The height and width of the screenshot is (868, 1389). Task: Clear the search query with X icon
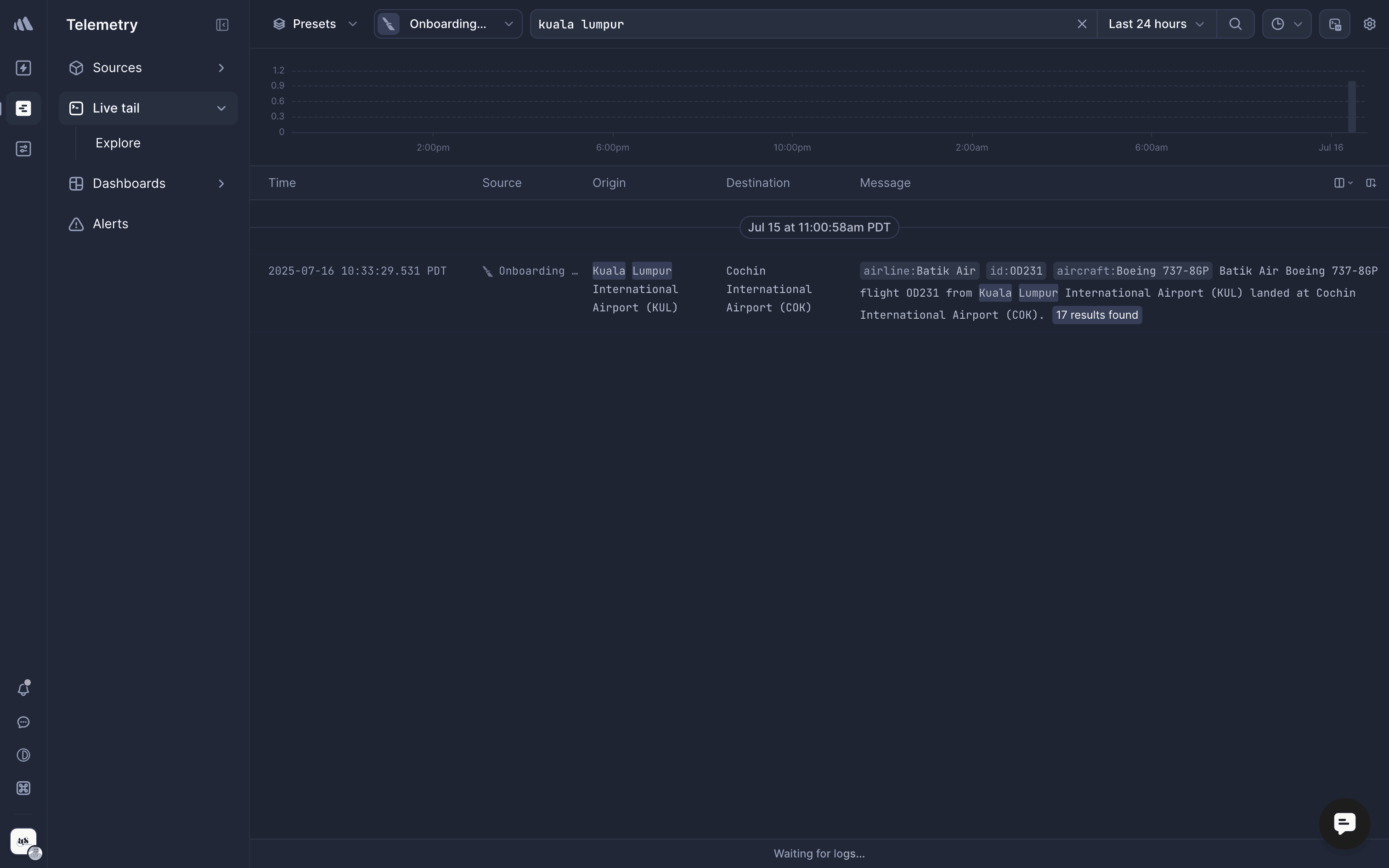tap(1081, 24)
